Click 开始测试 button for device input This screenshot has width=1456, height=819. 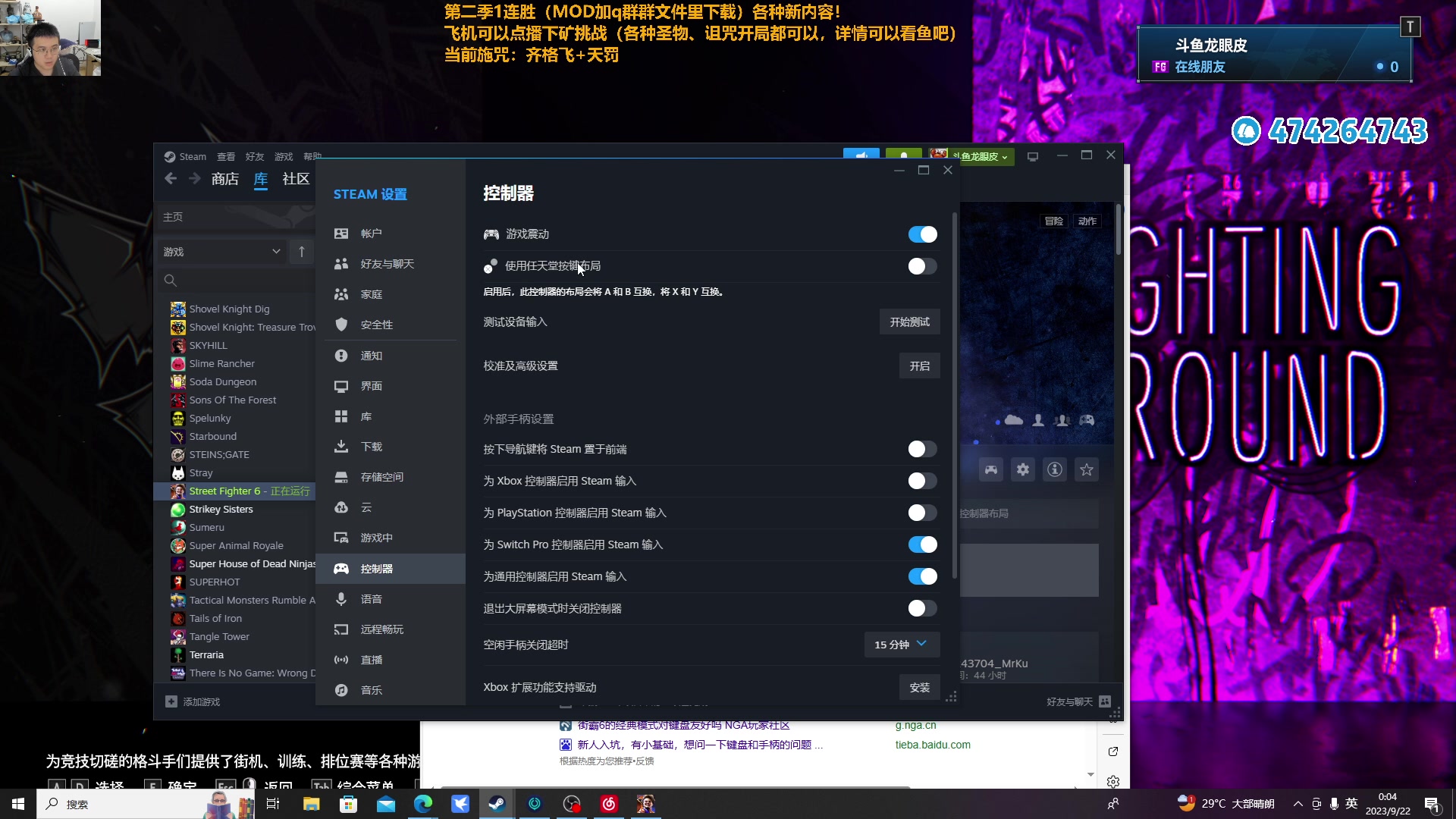coord(910,322)
